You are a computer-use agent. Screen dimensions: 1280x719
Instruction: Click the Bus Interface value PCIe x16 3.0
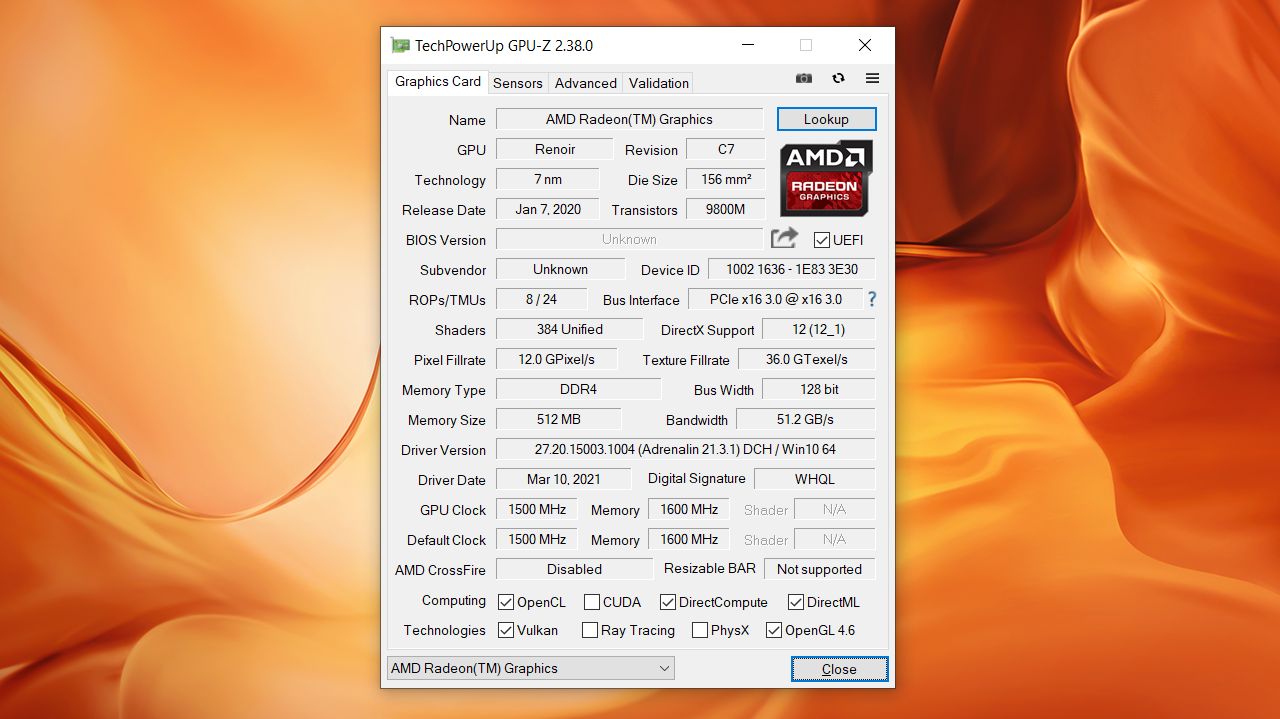coord(775,299)
